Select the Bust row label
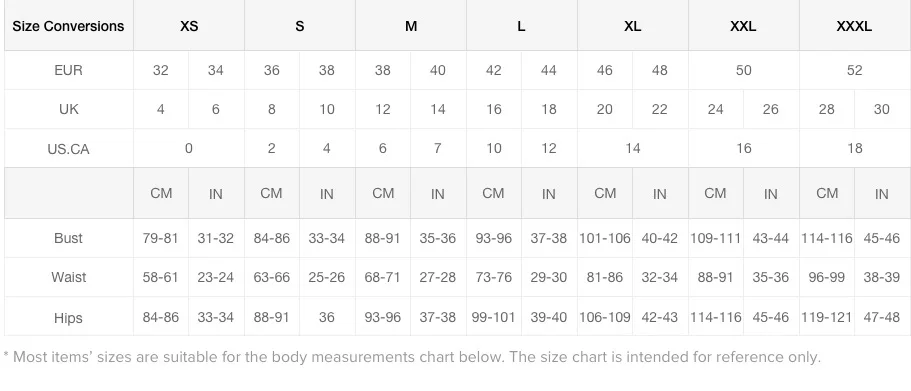This screenshot has height=391, width=911. coord(69,238)
